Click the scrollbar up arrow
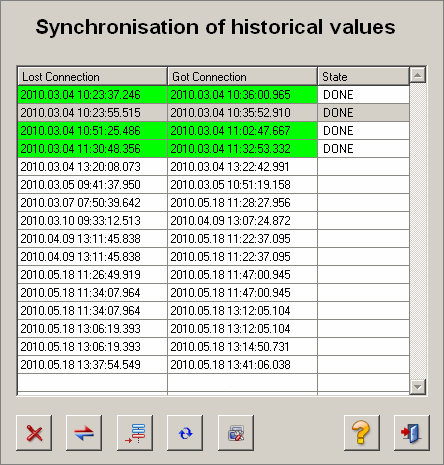444x465 pixels. coord(418,75)
